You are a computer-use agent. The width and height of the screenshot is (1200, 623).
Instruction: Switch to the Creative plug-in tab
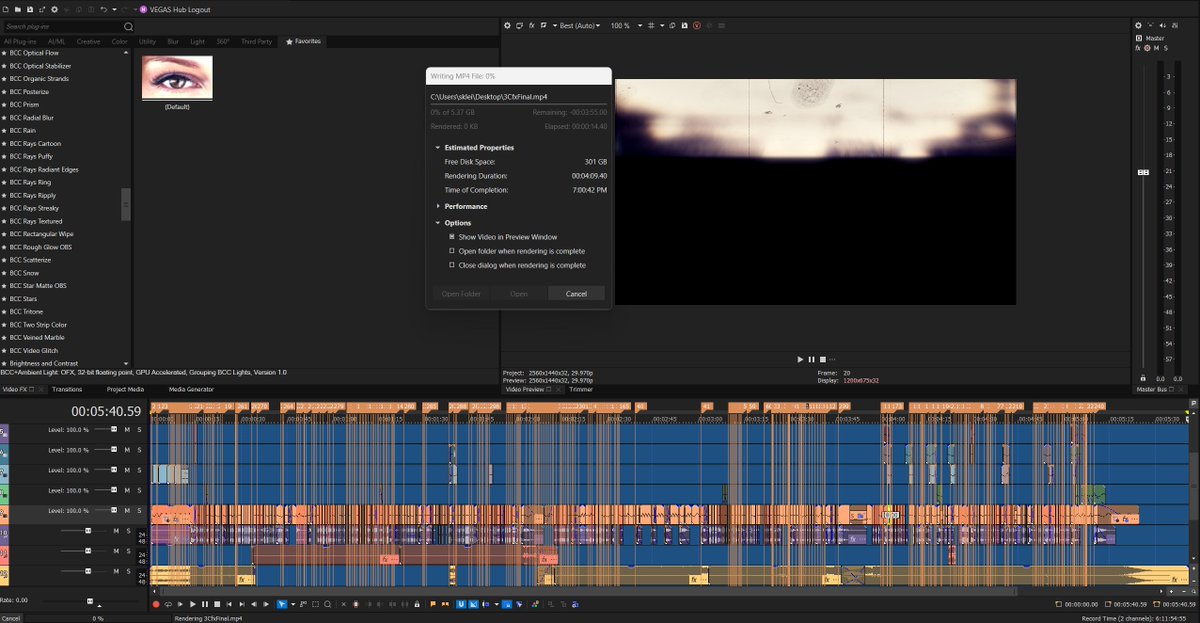(88, 41)
